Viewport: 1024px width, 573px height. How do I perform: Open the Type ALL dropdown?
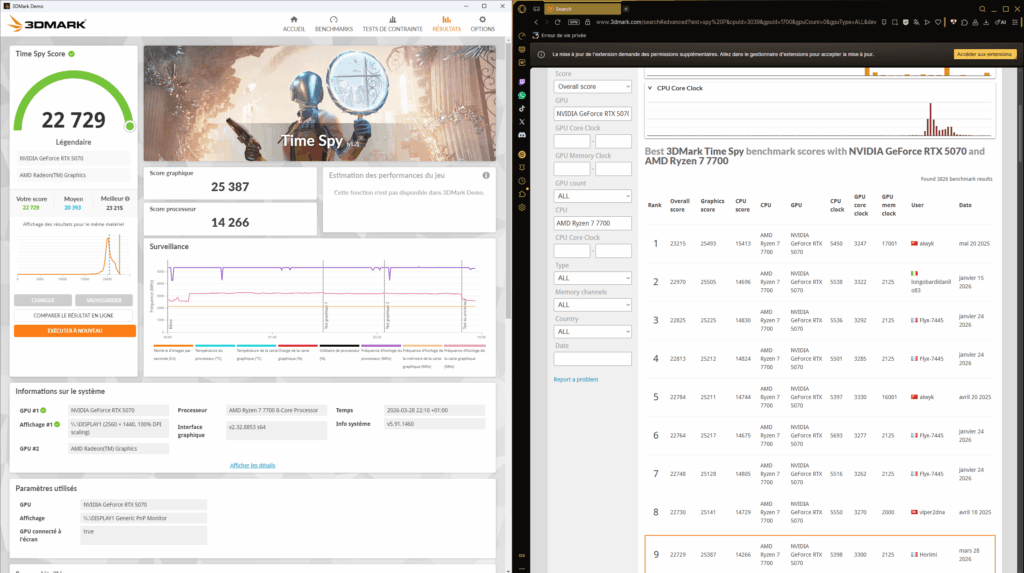click(592, 278)
